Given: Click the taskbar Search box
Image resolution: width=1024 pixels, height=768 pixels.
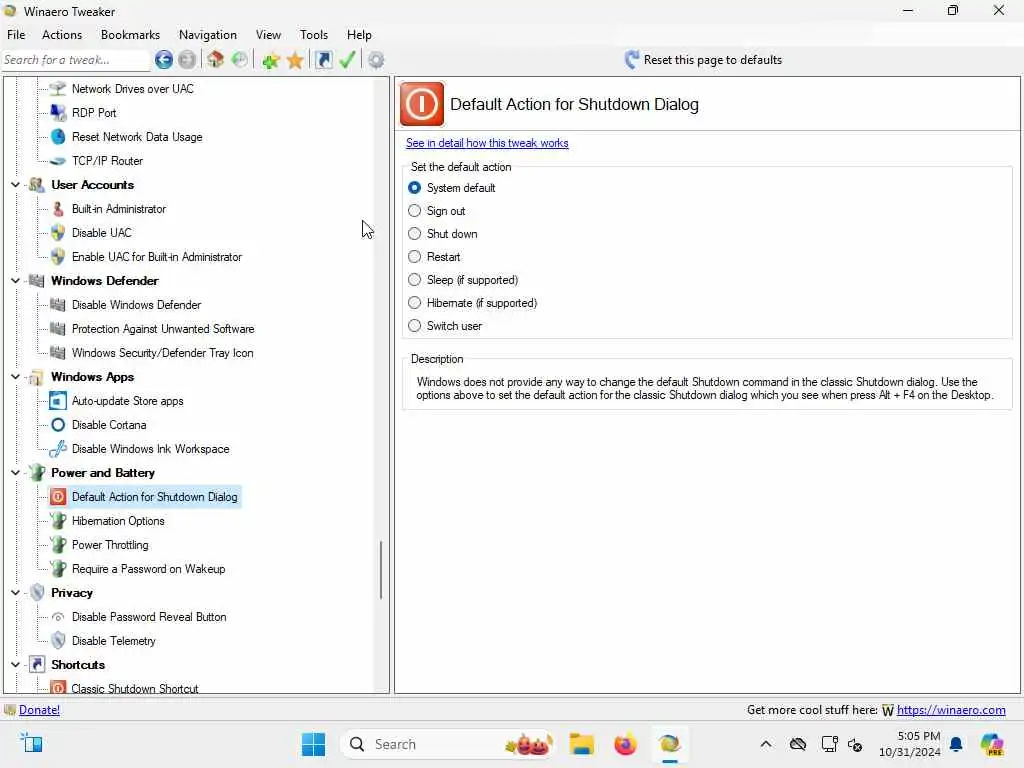Looking at the screenshot, I should tap(448, 744).
